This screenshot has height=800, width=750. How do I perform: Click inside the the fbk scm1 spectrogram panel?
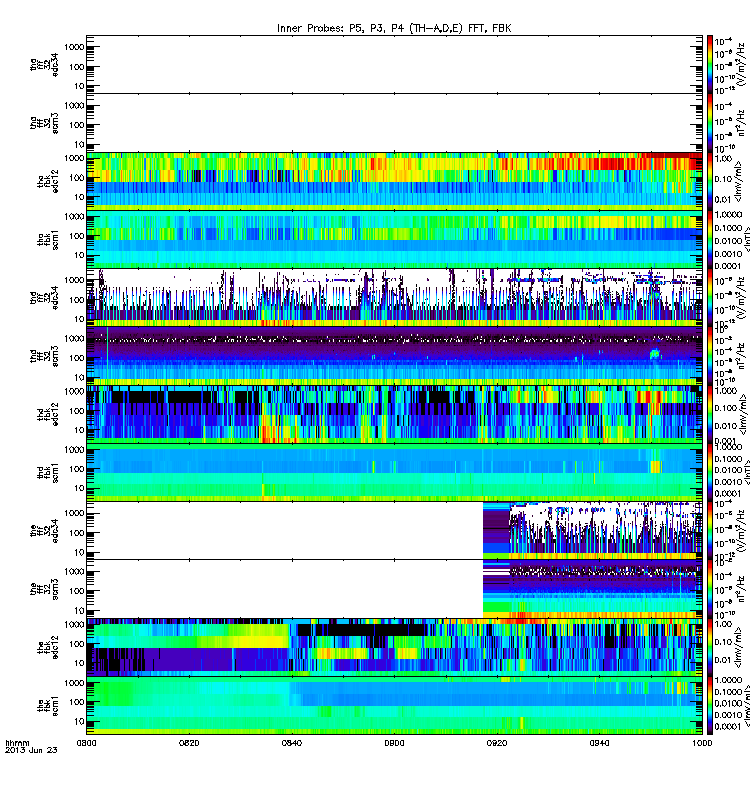[394, 706]
